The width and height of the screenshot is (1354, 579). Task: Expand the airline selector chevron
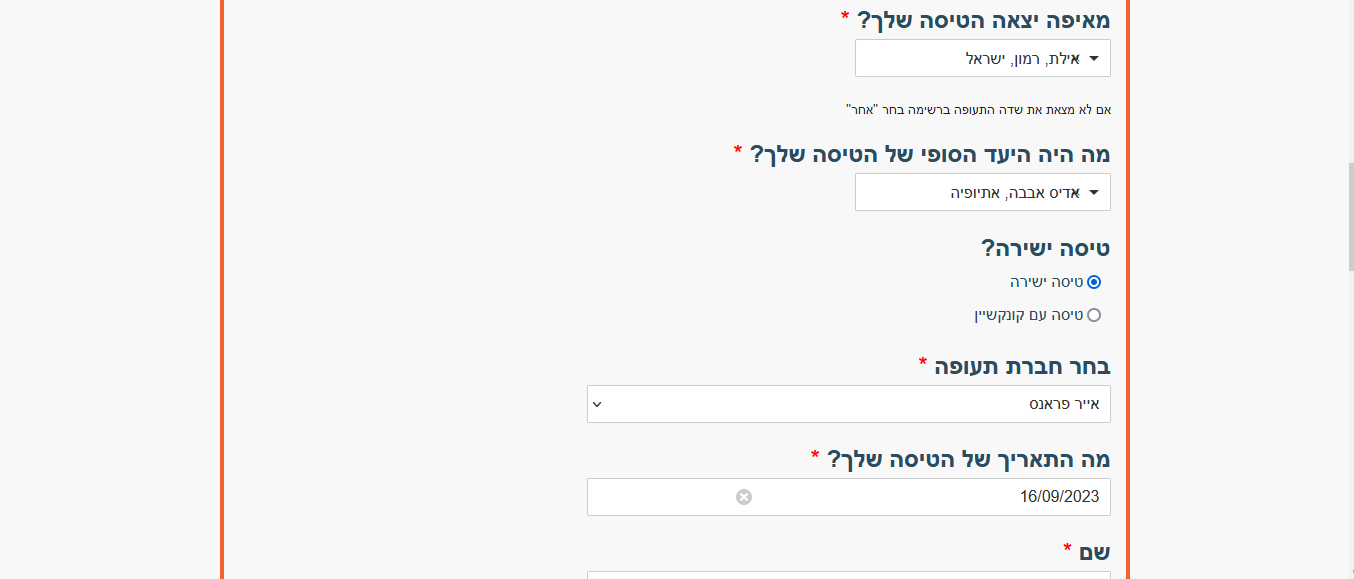597,405
